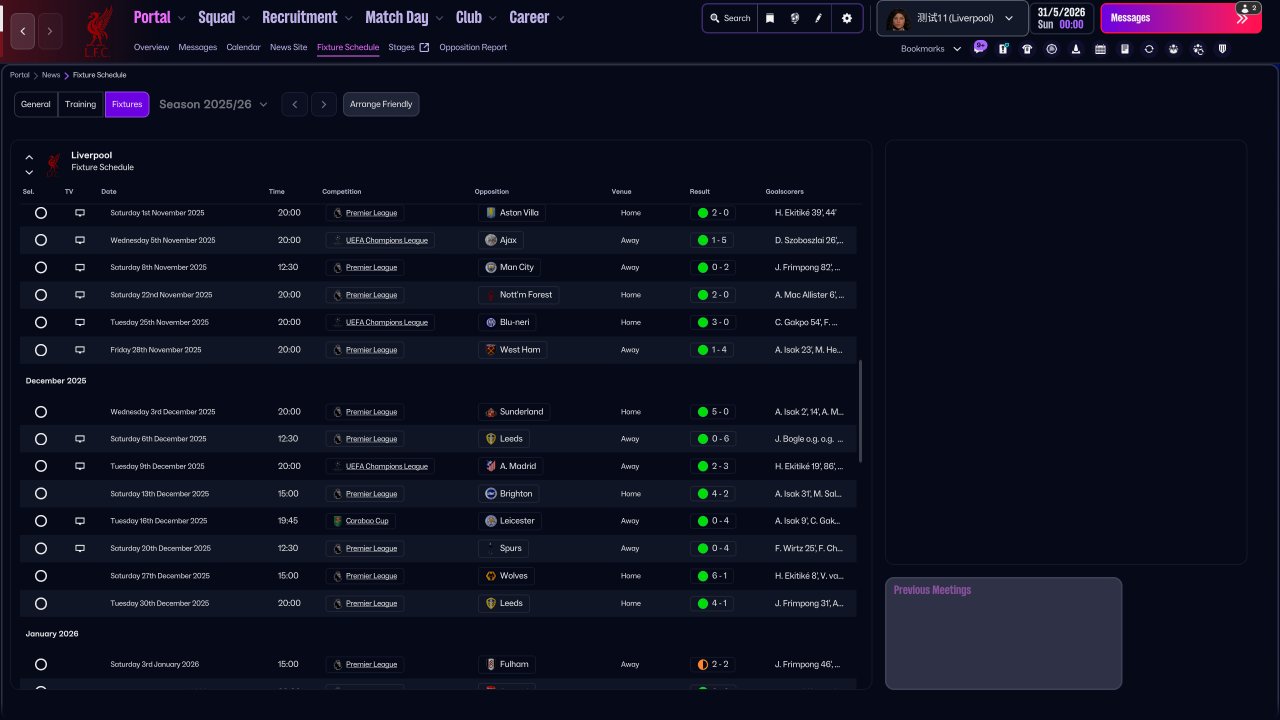Open the Calendar tab
This screenshot has width=1280, height=720.
[x=243, y=47]
